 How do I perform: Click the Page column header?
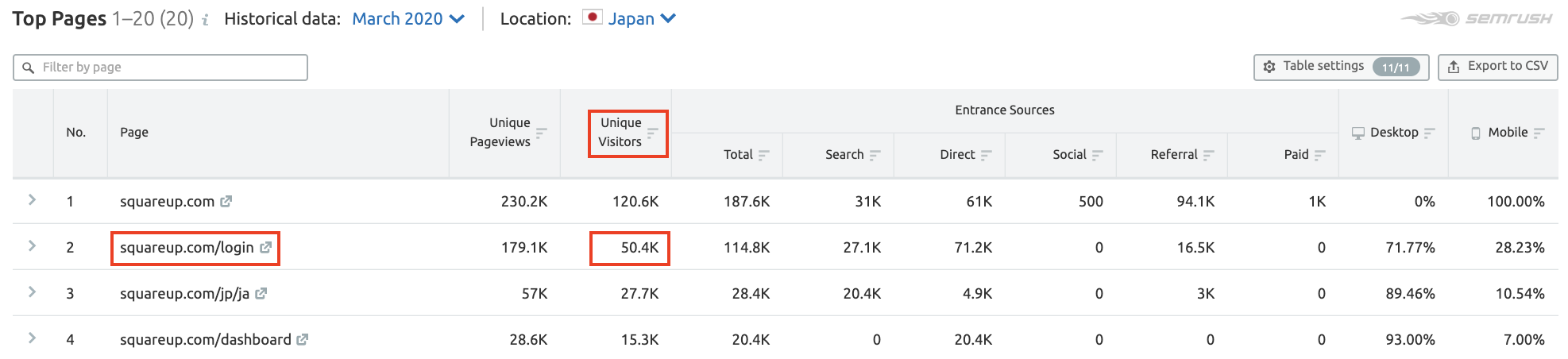point(134,133)
